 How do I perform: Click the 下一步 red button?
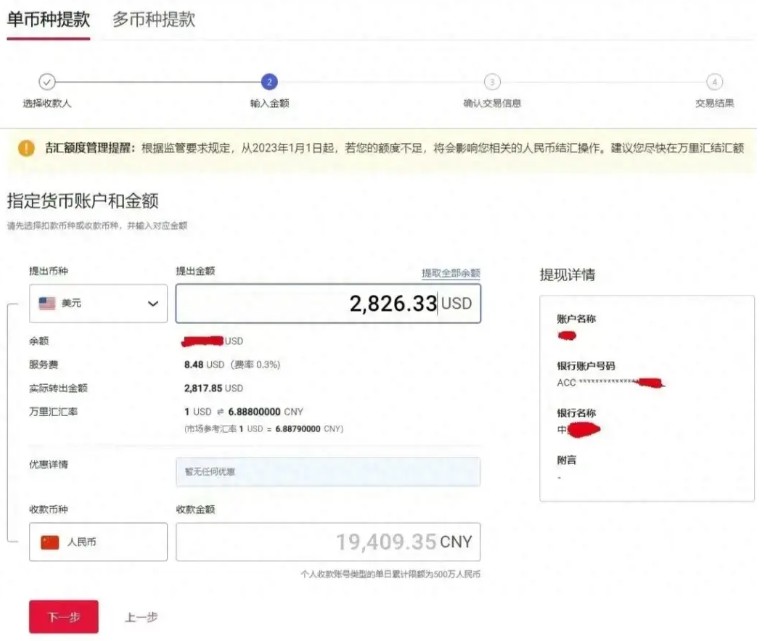click(64, 617)
